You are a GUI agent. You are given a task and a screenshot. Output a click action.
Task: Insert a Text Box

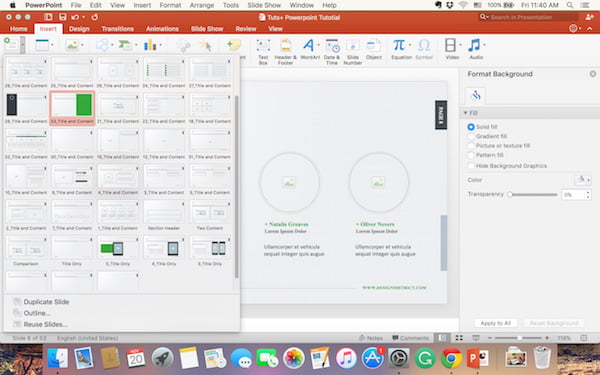click(x=263, y=51)
